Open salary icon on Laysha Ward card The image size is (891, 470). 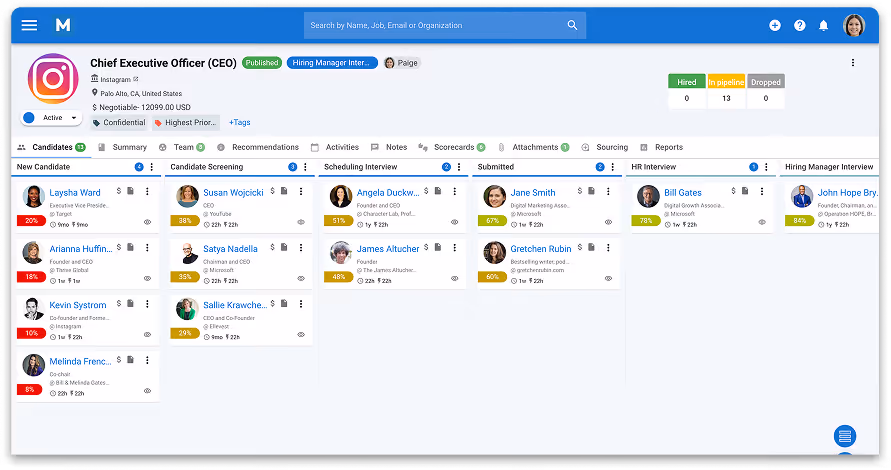pyautogui.click(x=119, y=191)
